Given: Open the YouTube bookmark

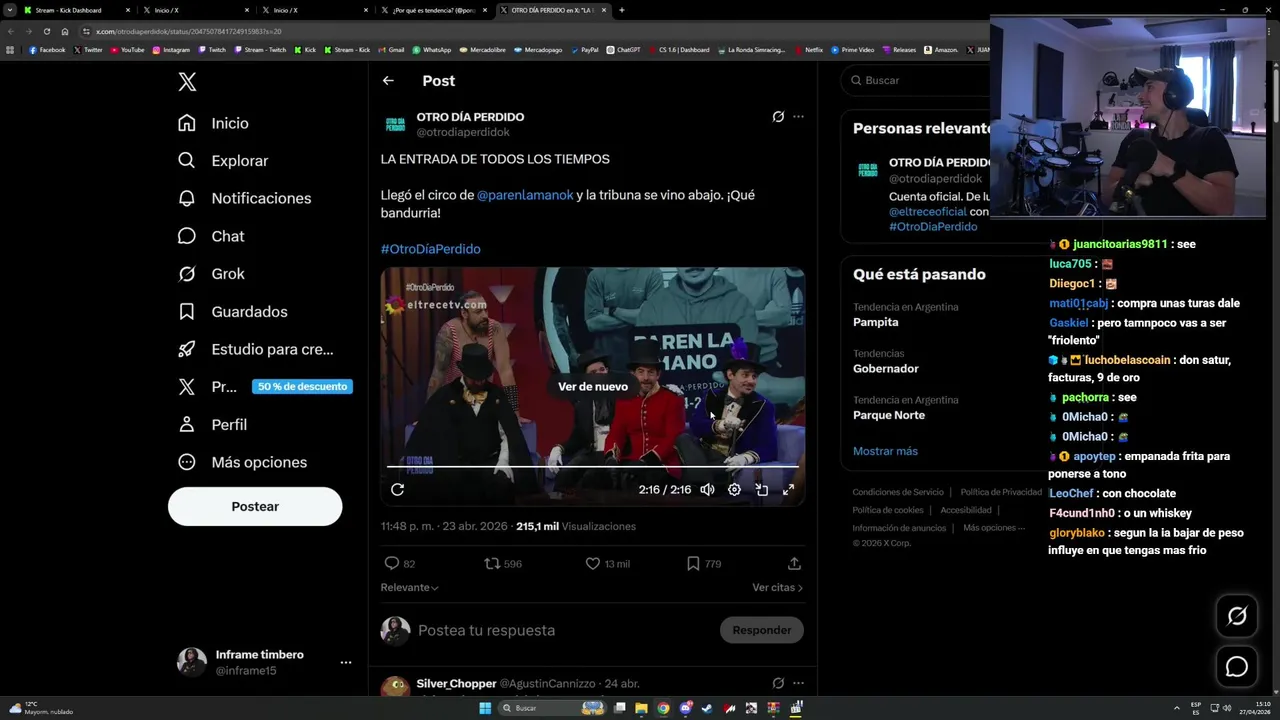Looking at the screenshot, I should click(127, 49).
